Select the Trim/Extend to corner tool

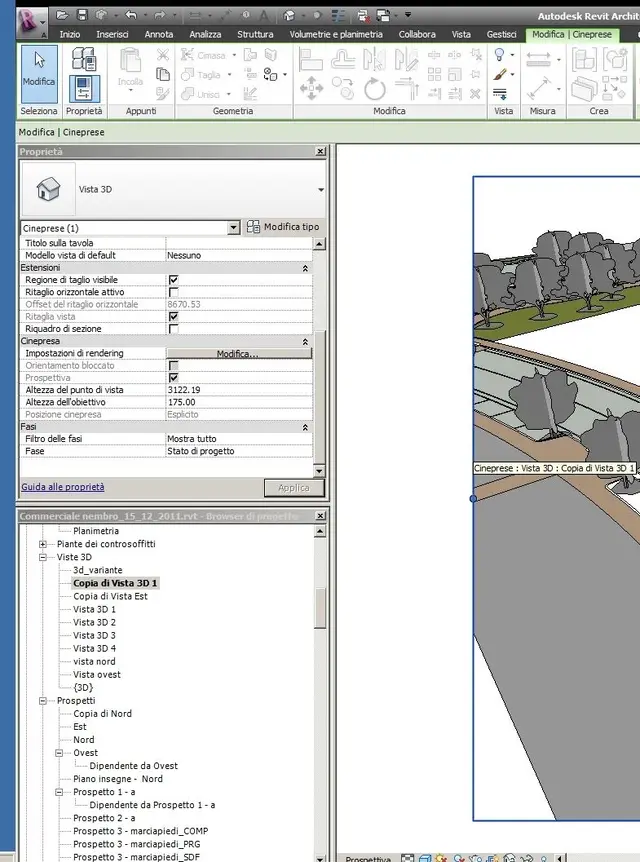click(406, 89)
